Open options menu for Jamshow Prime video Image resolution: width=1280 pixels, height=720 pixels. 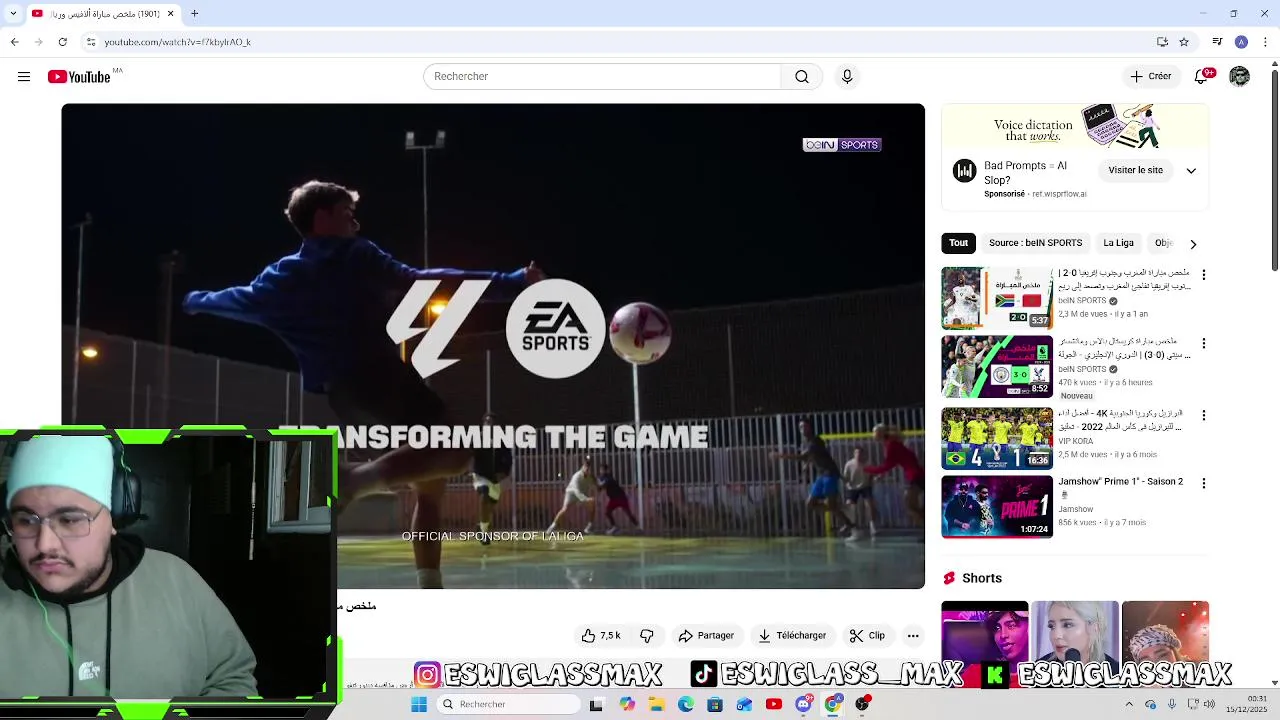(x=1204, y=483)
